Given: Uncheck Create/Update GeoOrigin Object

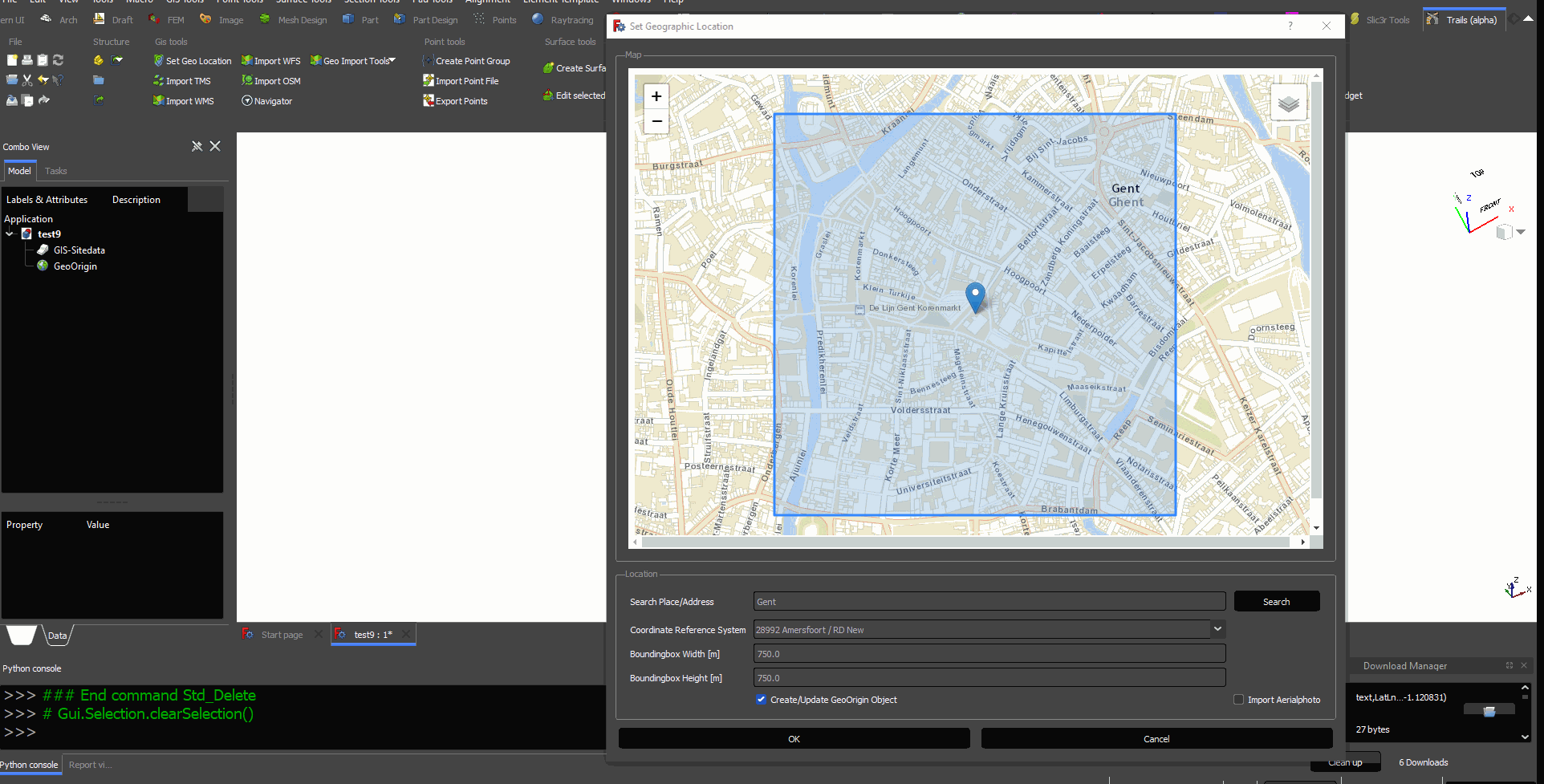Looking at the screenshot, I should 761,699.
